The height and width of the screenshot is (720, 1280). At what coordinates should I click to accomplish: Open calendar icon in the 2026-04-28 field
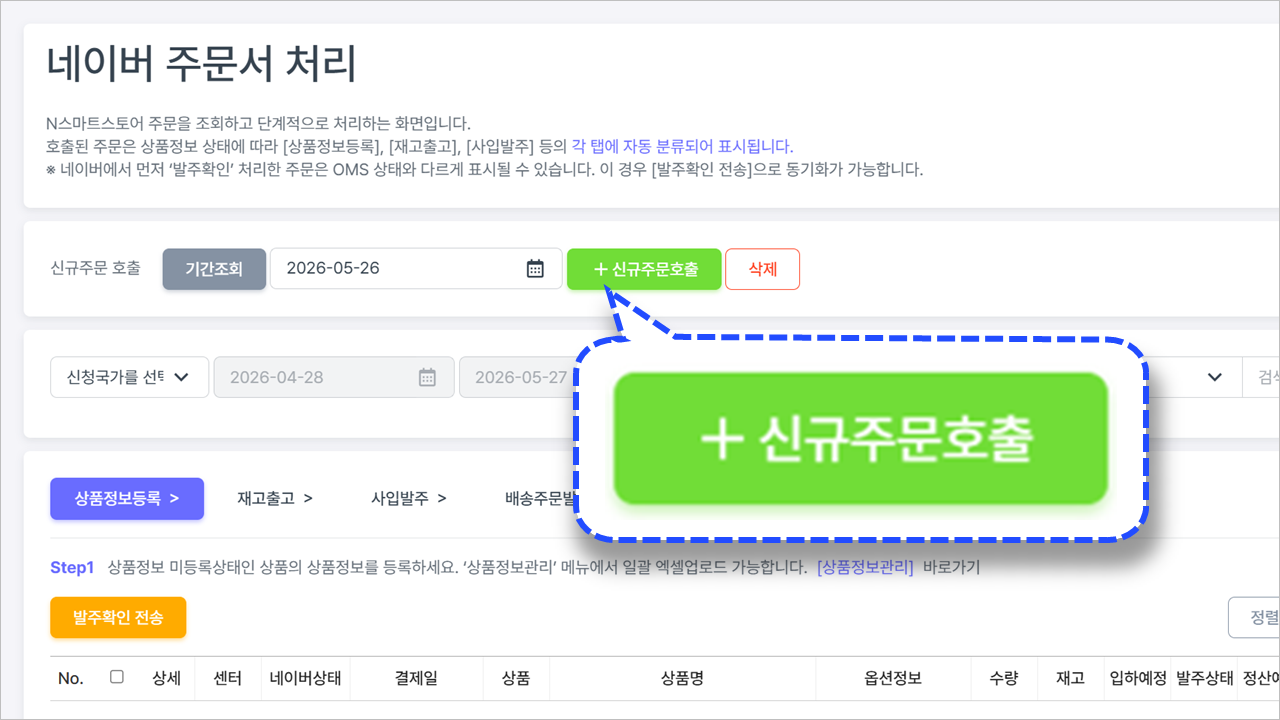point(427,377)
